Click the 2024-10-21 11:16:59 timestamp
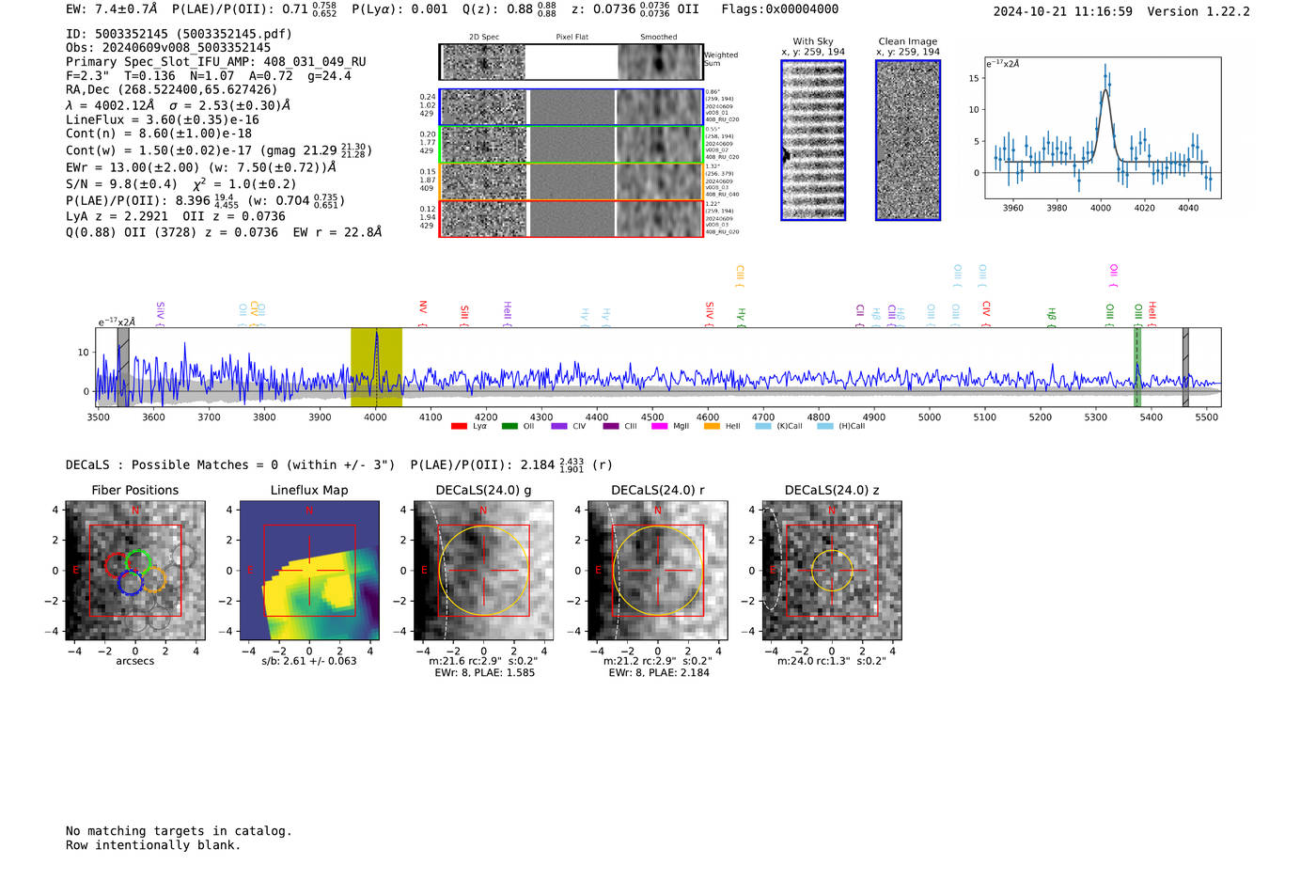This screenshot has height=896, width=1316. [x=1063, y=12]
